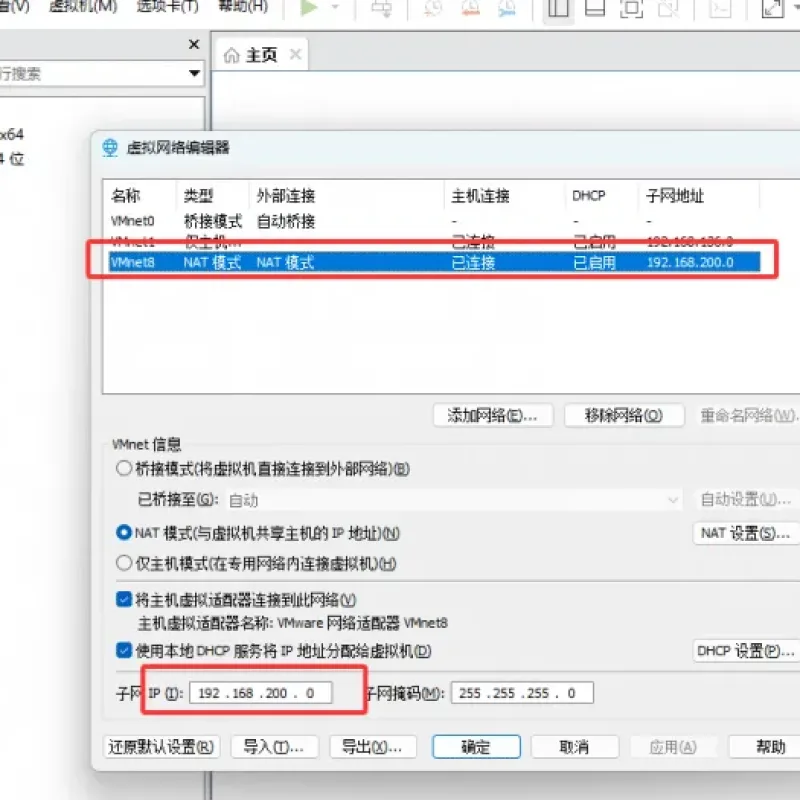This screenshot has height=800, width=800.
Task: Open the console view toolbar icon
Action: [720, 8]
